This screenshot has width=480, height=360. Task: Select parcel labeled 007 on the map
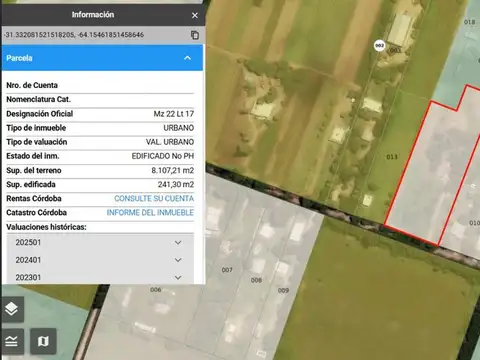pyautogui.click(x=227, y=270)
